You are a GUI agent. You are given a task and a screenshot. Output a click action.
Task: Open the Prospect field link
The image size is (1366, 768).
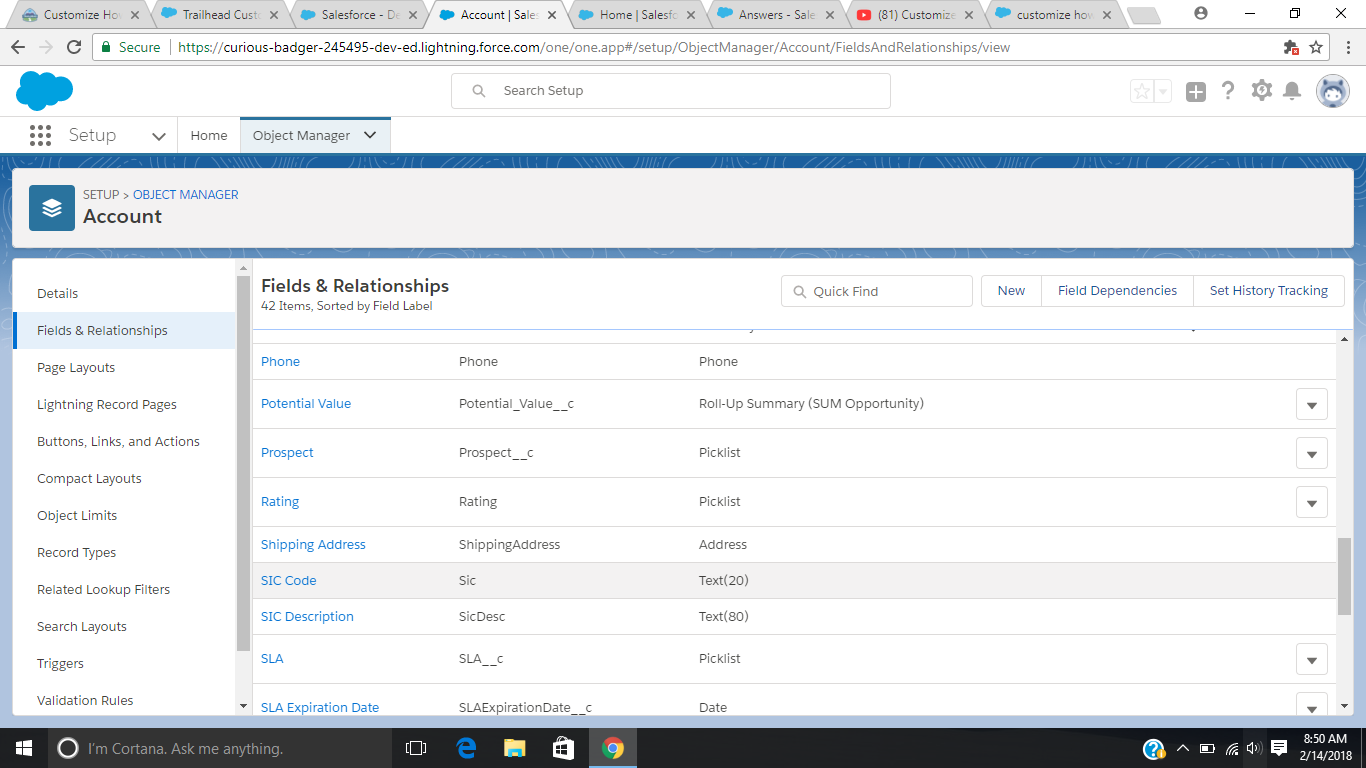point(287,453)
